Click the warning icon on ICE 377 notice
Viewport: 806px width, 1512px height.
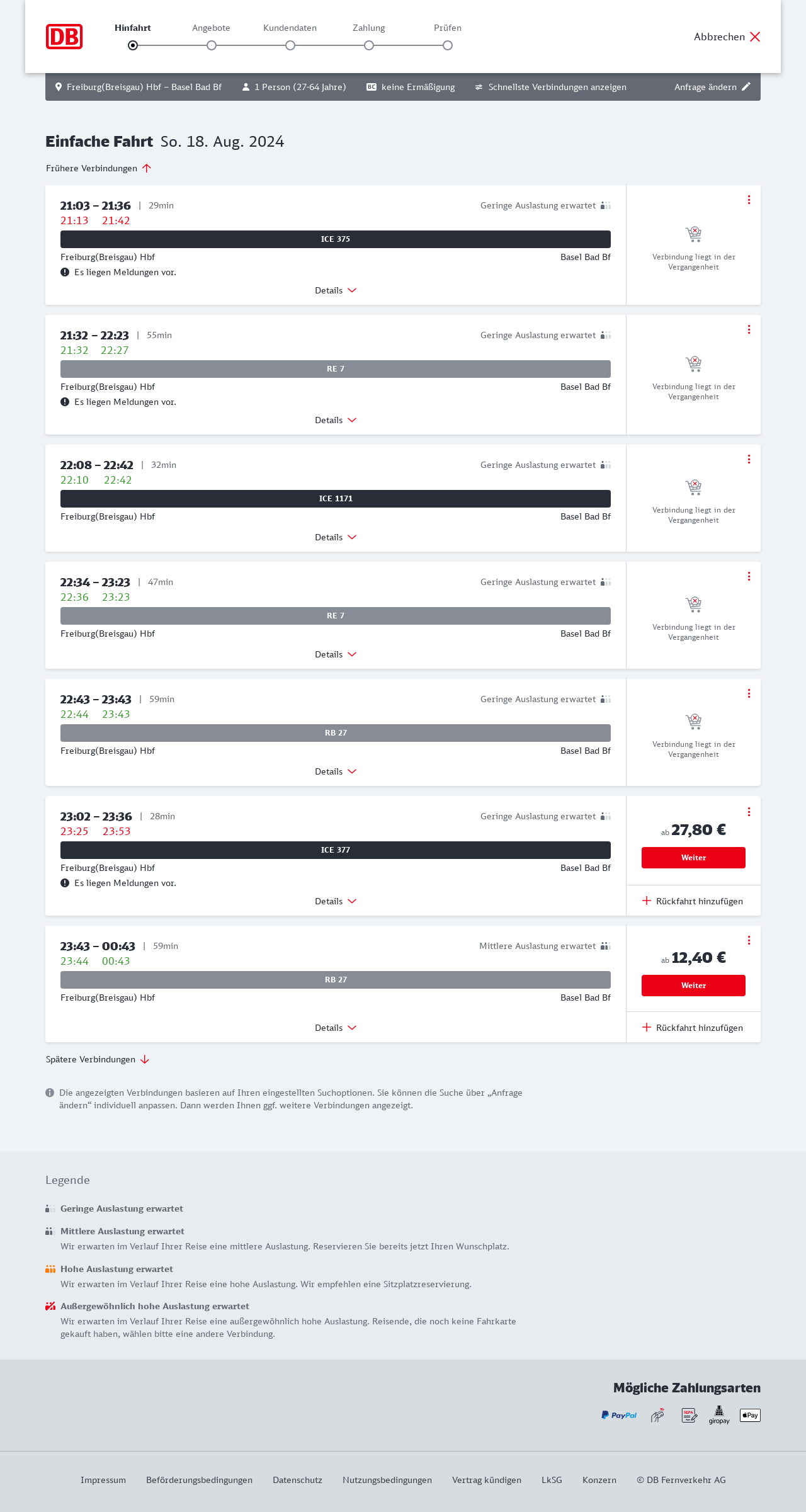pyautogui.click(x=65, y=883)
